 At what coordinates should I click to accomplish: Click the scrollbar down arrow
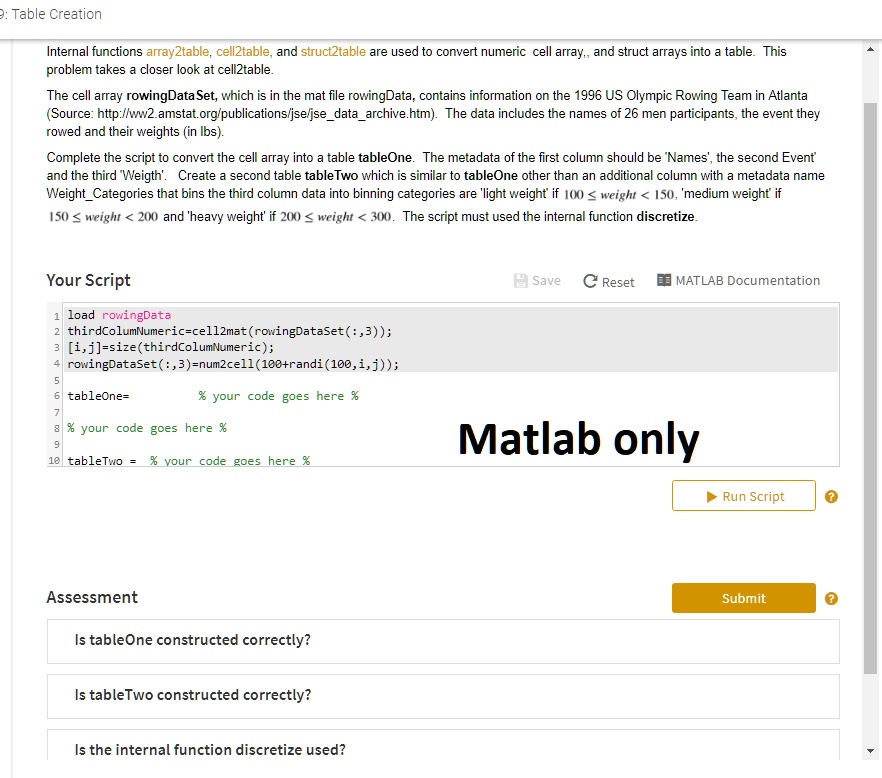point(870,750)
